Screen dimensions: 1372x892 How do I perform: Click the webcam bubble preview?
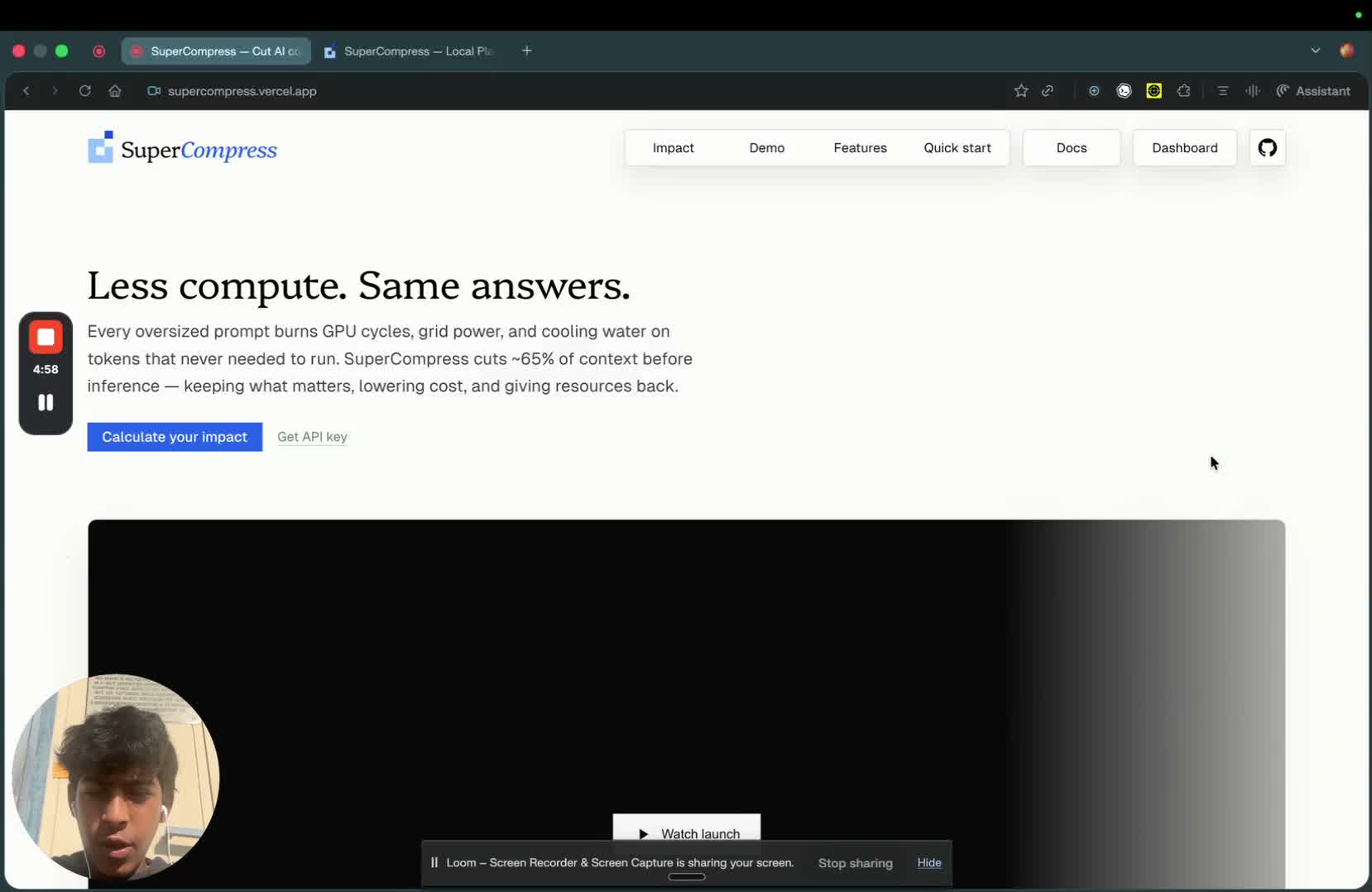pyautogui.click(x=116, y=777)
